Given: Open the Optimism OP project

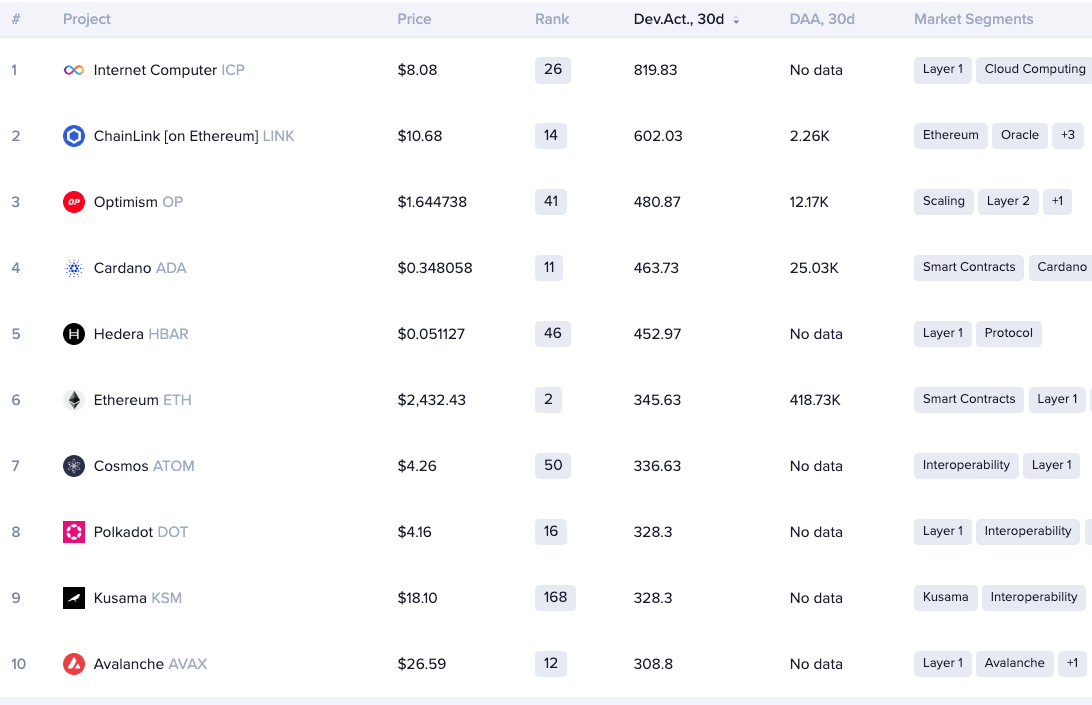Looking at the screenshot, I should (139, 202).
